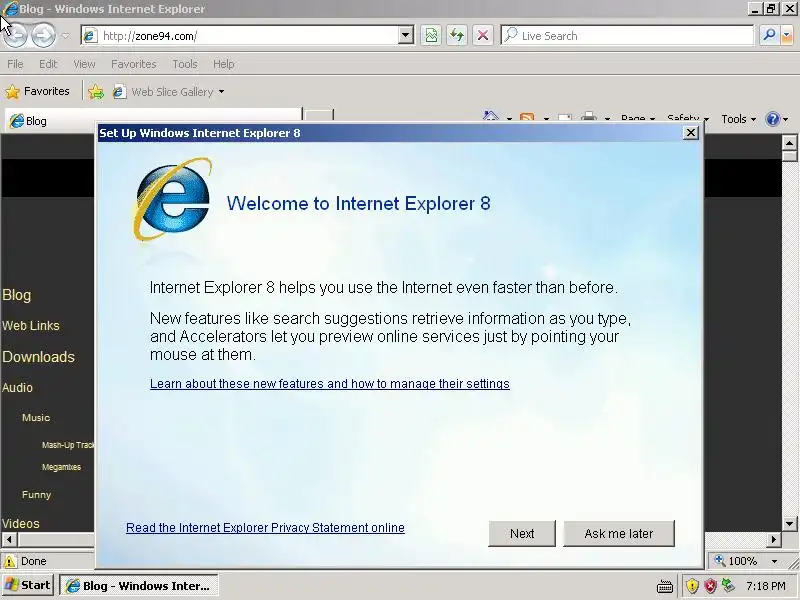Expand the Web Slice Gallery dropdown arrow
The height and width of the screenshot is (600, 800).
point(221,92)
